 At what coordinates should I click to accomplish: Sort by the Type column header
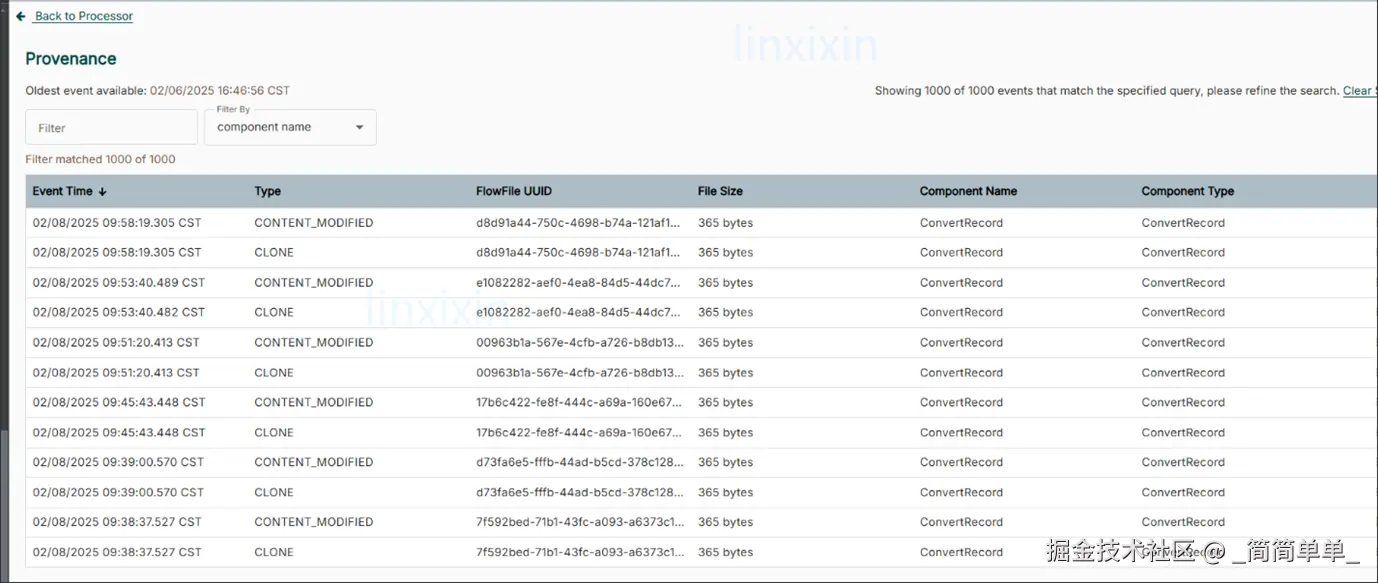267,191
